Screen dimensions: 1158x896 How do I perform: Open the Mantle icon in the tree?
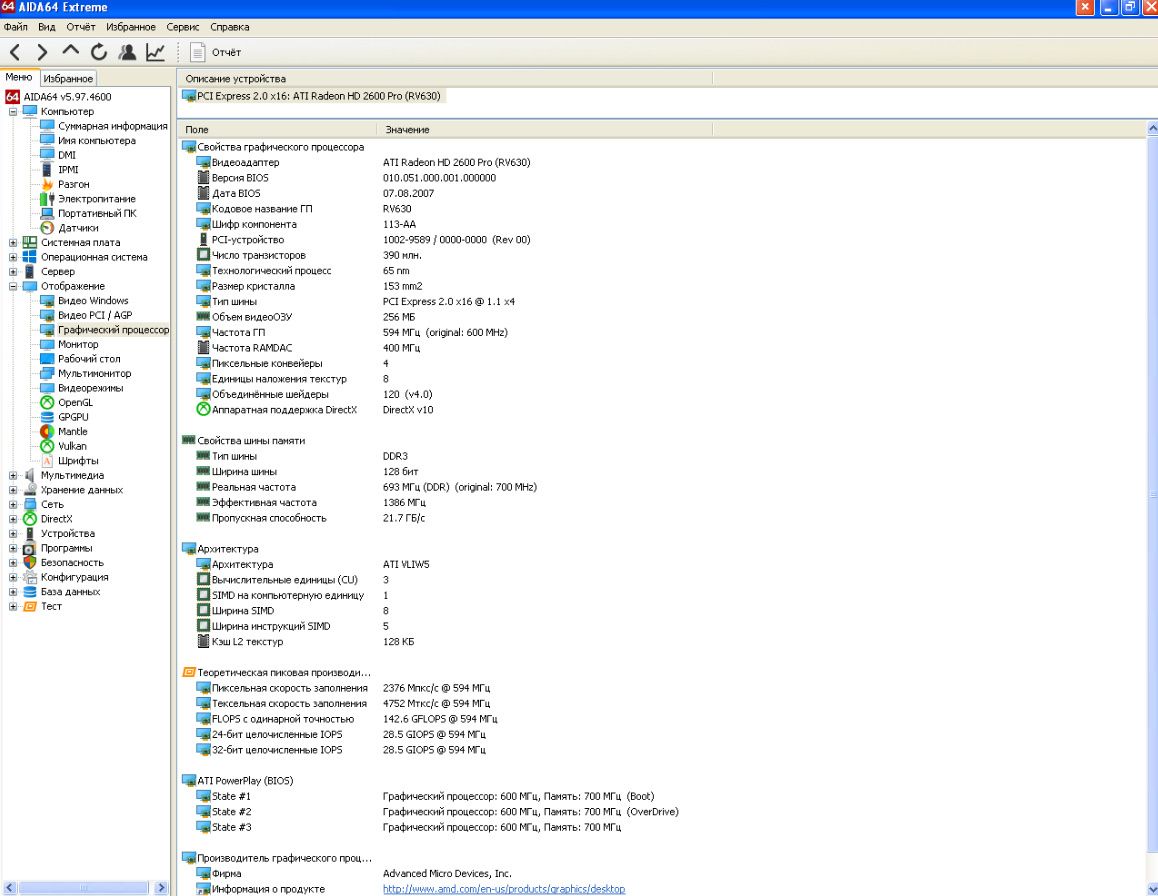coord(47,431)
